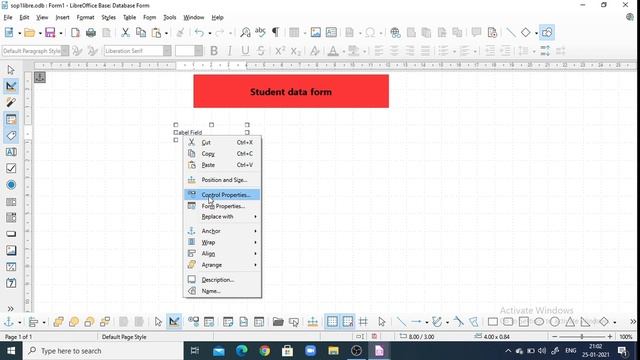Open Microsoft Edge from taskbar
Viewport: 640px width, 360px height.
pyautogui.click(x=242, y=351)
